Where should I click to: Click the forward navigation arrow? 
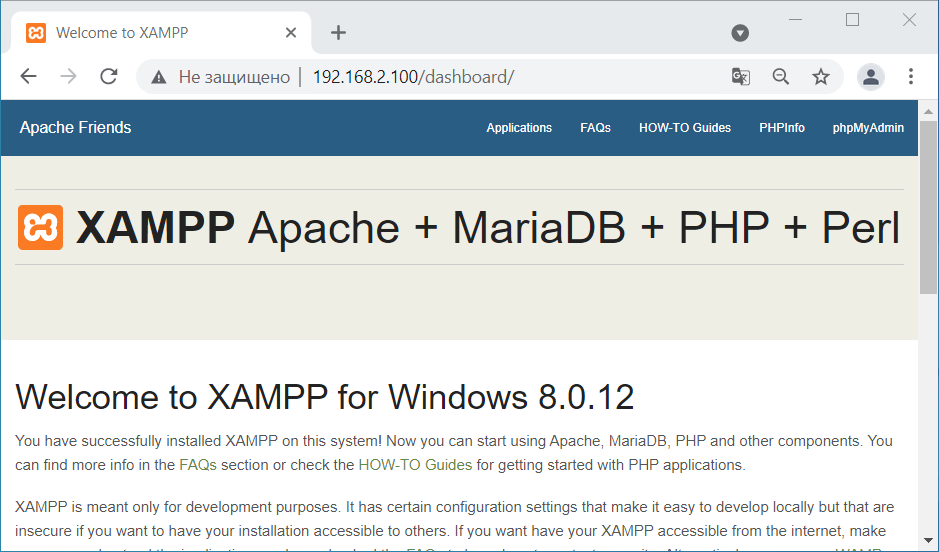[x=68, y=76]
